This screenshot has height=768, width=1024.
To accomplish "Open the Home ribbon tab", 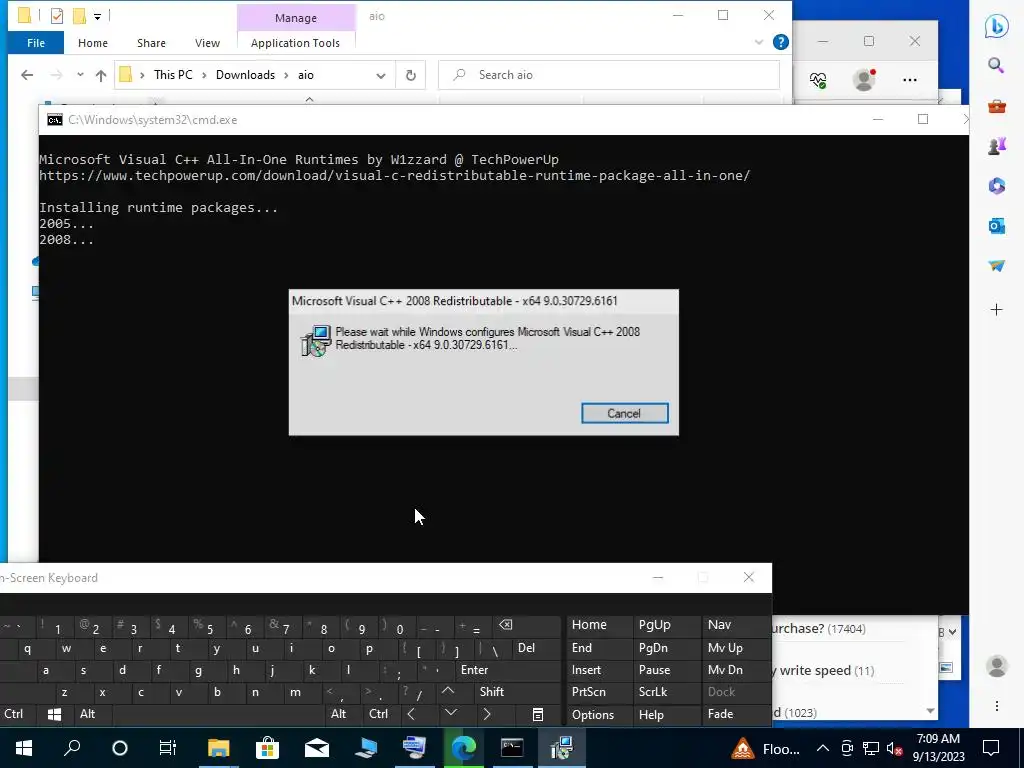I will point(93,43).
